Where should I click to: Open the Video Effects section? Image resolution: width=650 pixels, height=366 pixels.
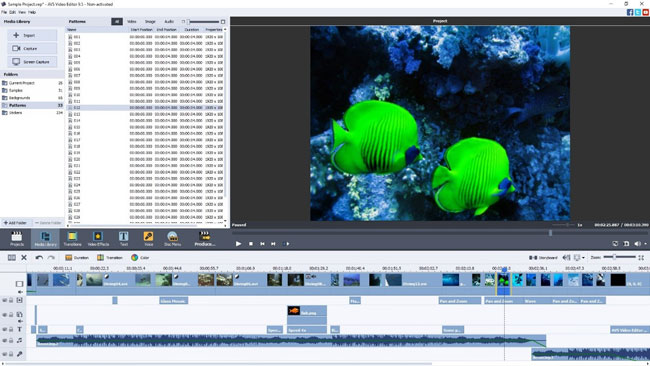coord(98,239)
